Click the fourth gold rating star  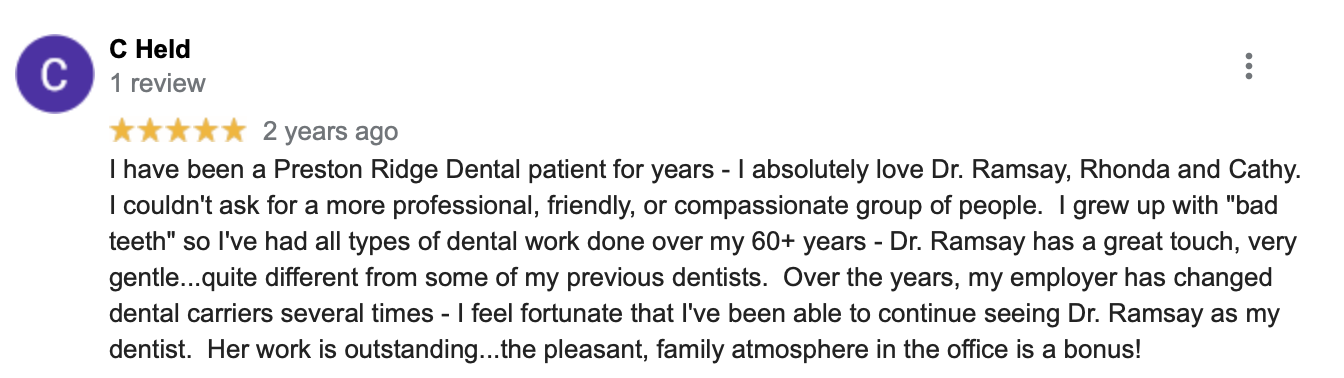tap(204, 130)
